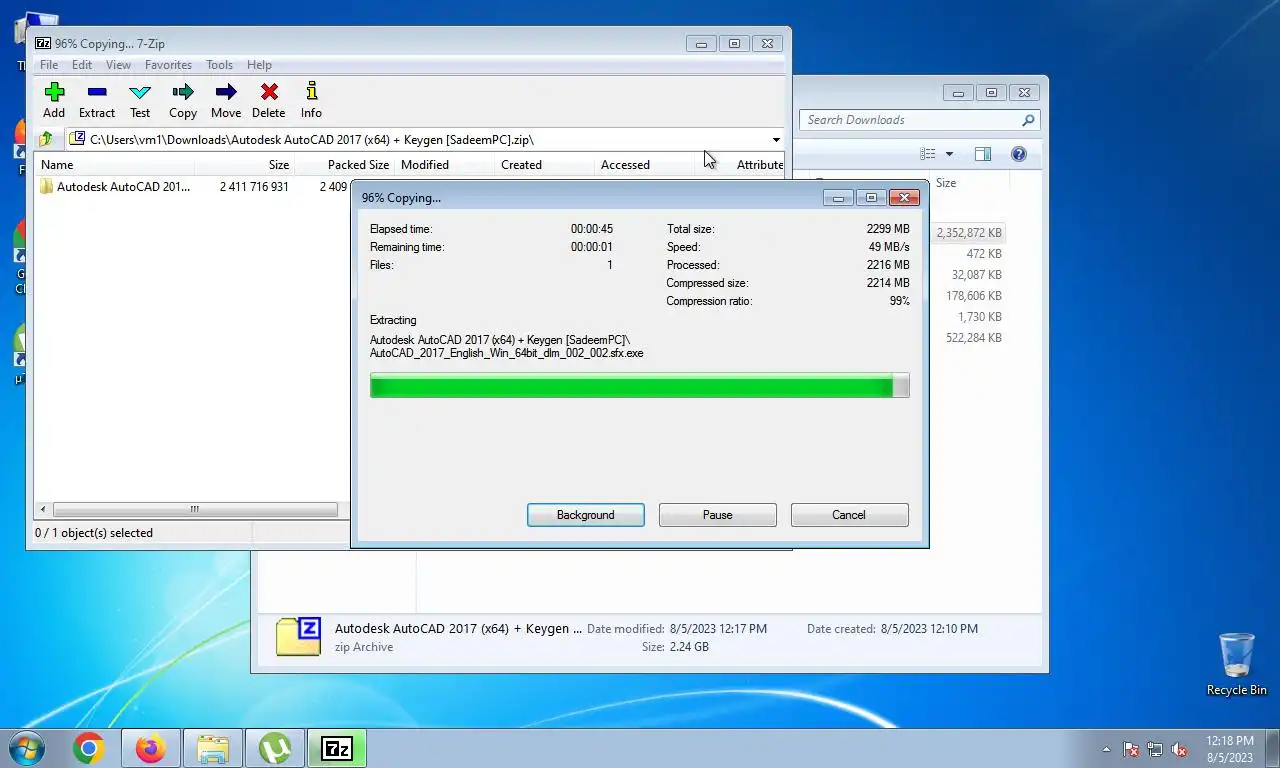
Task: Open Explorer help via question mark icon
Action: (x=1019, y=154)
